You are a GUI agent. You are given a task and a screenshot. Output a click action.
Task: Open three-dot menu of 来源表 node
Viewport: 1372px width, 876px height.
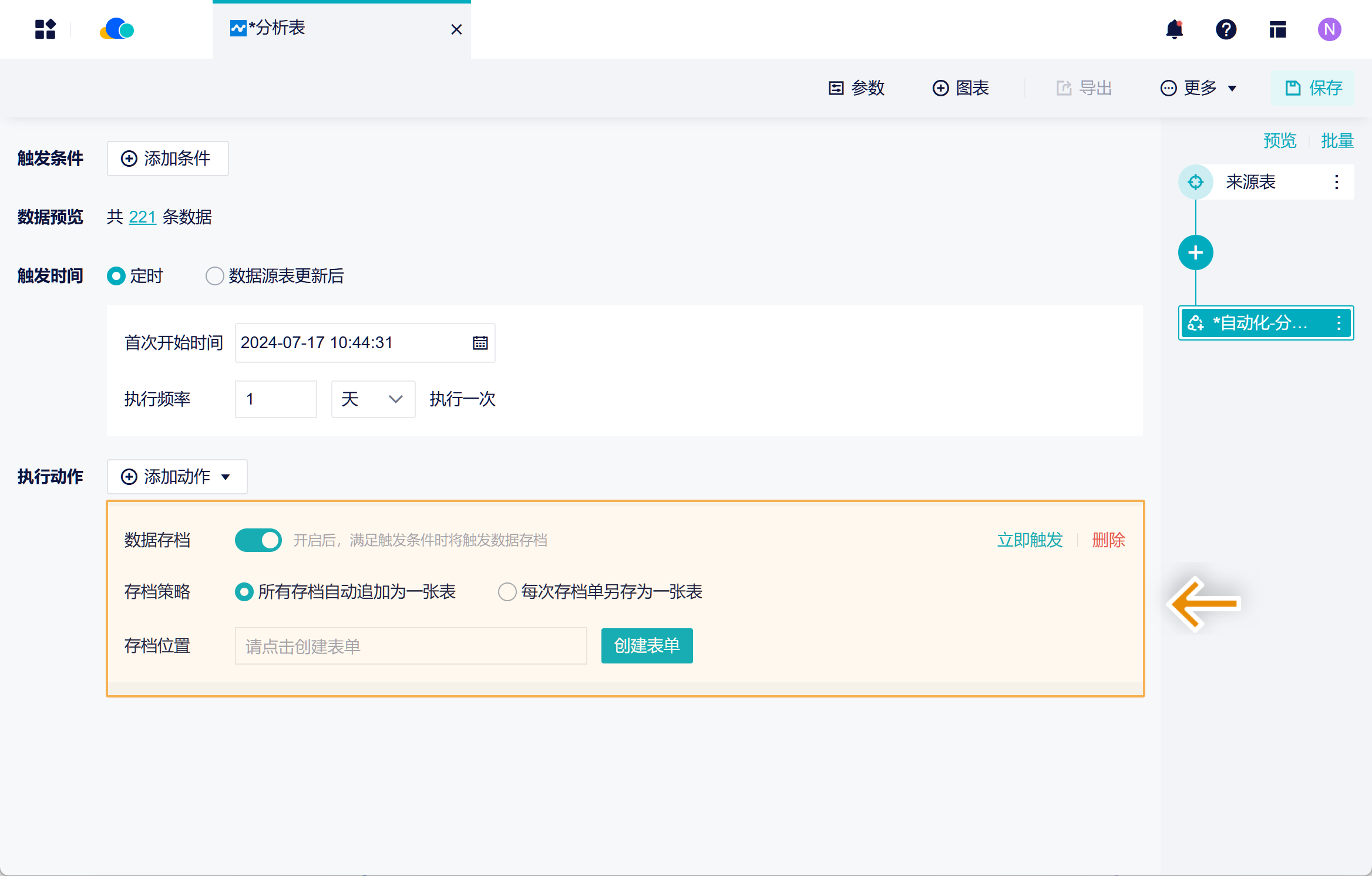click(1336, 182)
